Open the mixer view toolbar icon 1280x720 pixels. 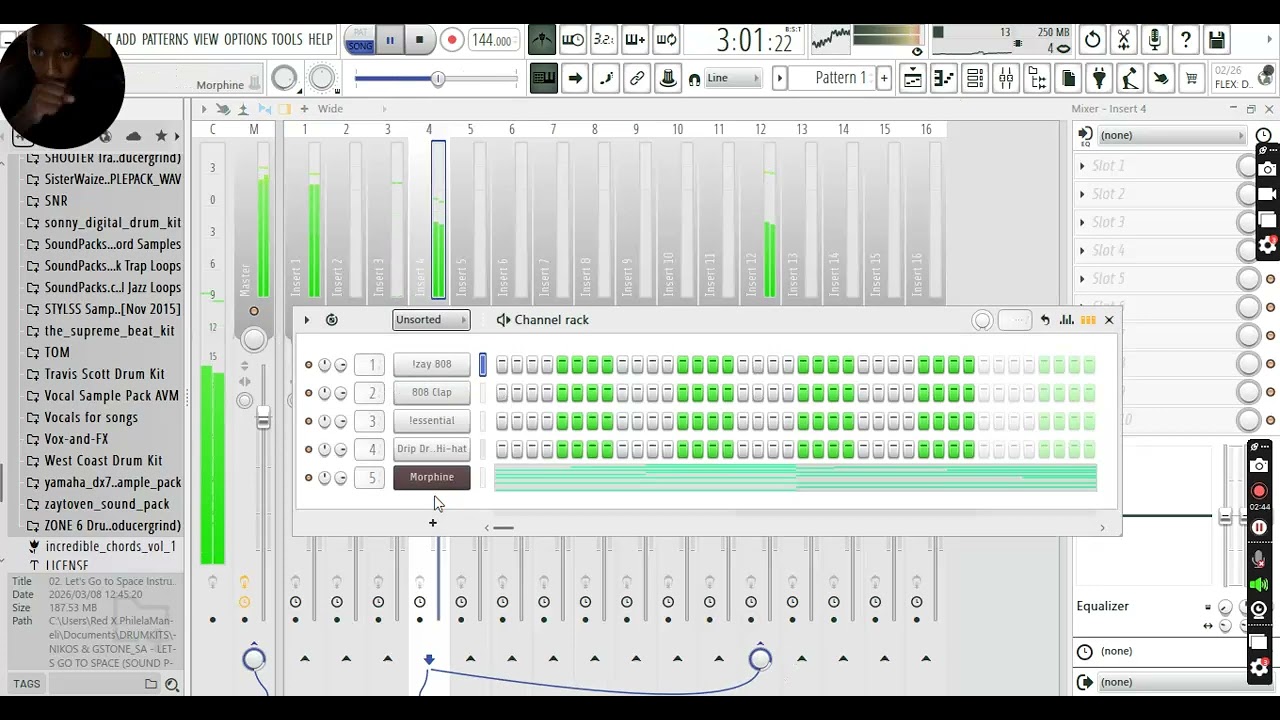[x=1006, y=78]
